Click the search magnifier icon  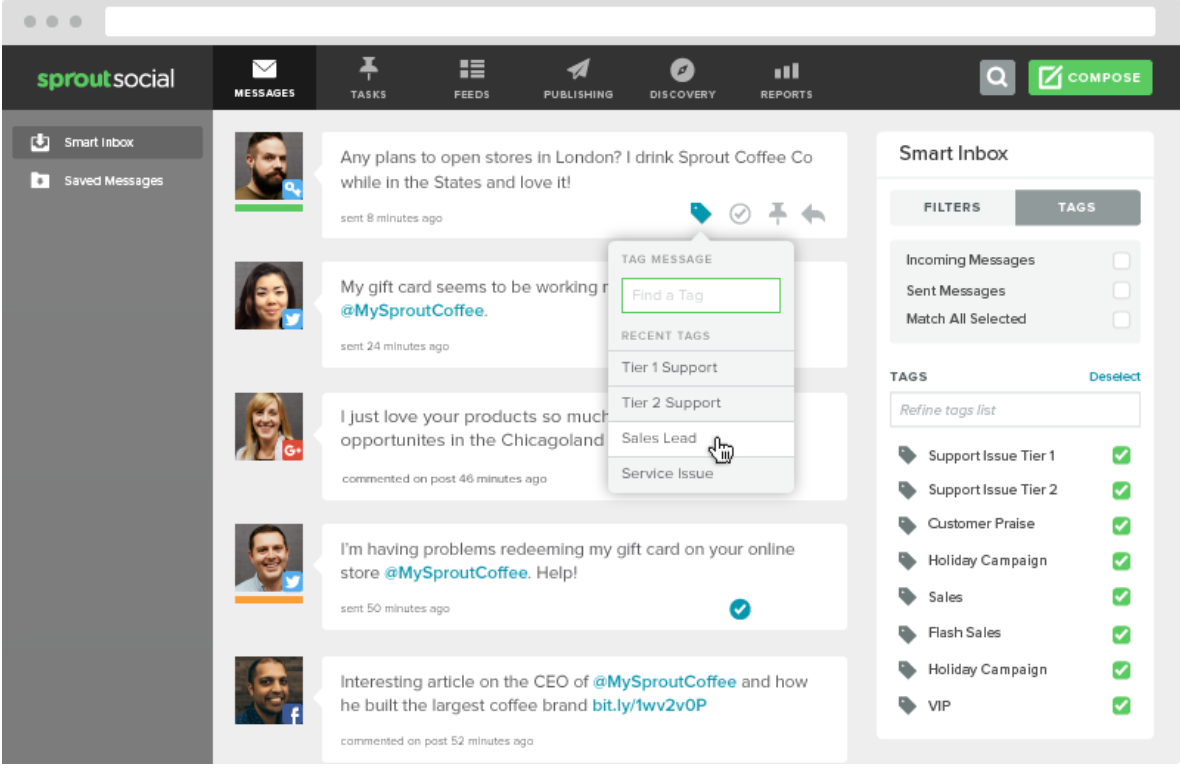997,77
